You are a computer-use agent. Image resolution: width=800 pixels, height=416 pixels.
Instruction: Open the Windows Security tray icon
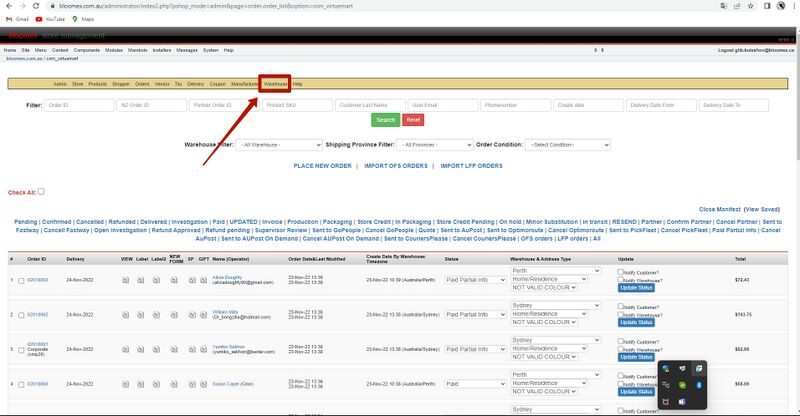[x=666, y=368]
